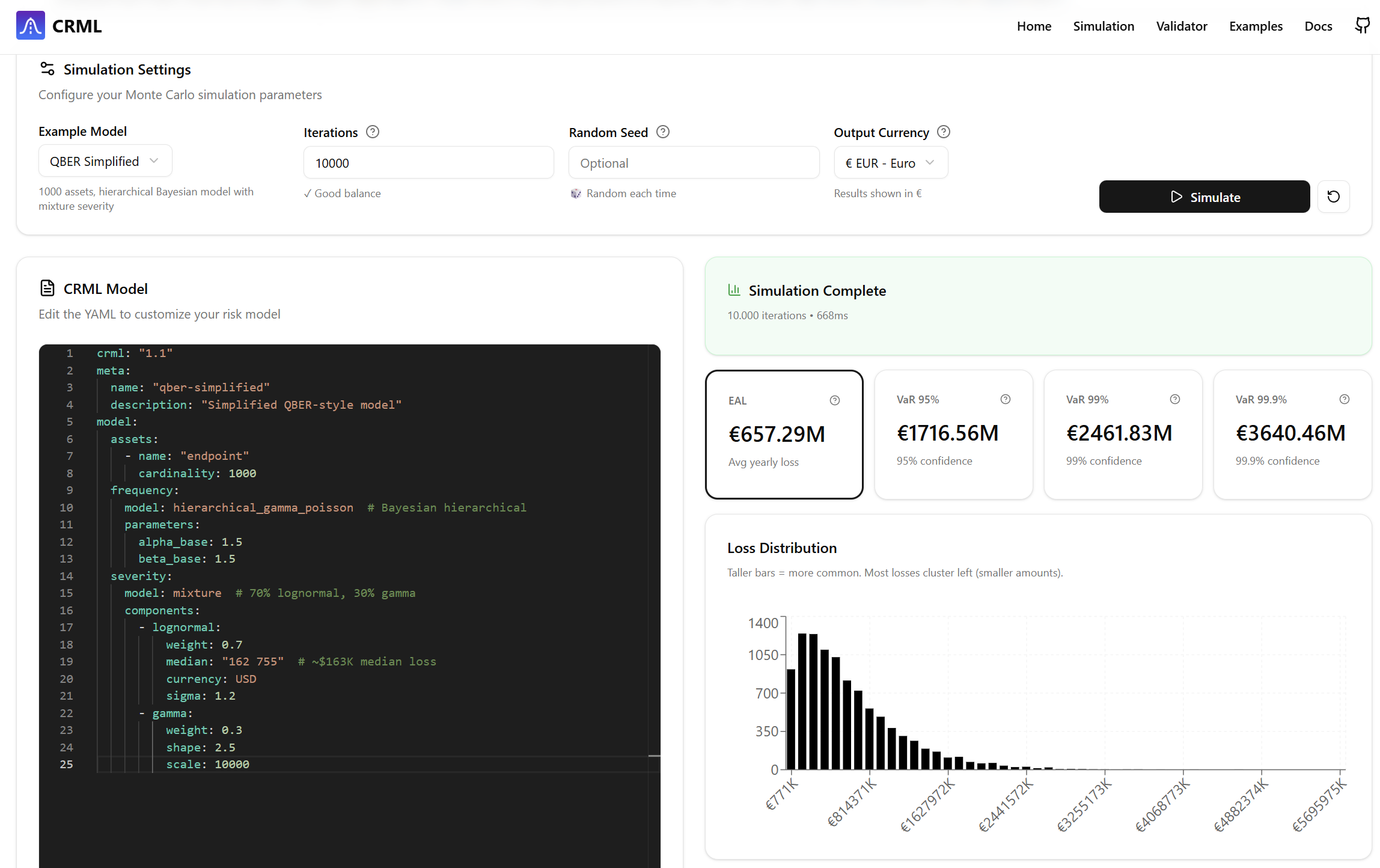The width and height of the screenshot is (1380, 868).
Task: Open the GitHub repository icon
Action: coord(1362,26)
